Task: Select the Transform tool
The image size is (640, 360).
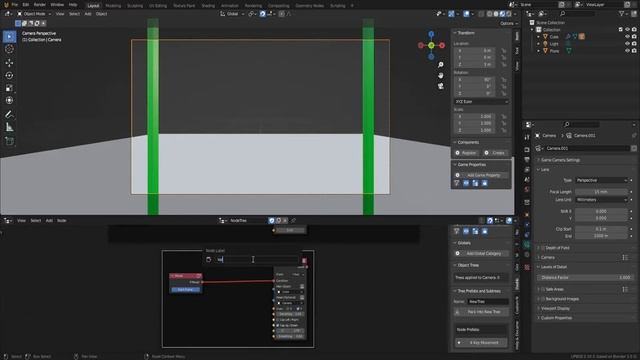Action: point(9,100)
